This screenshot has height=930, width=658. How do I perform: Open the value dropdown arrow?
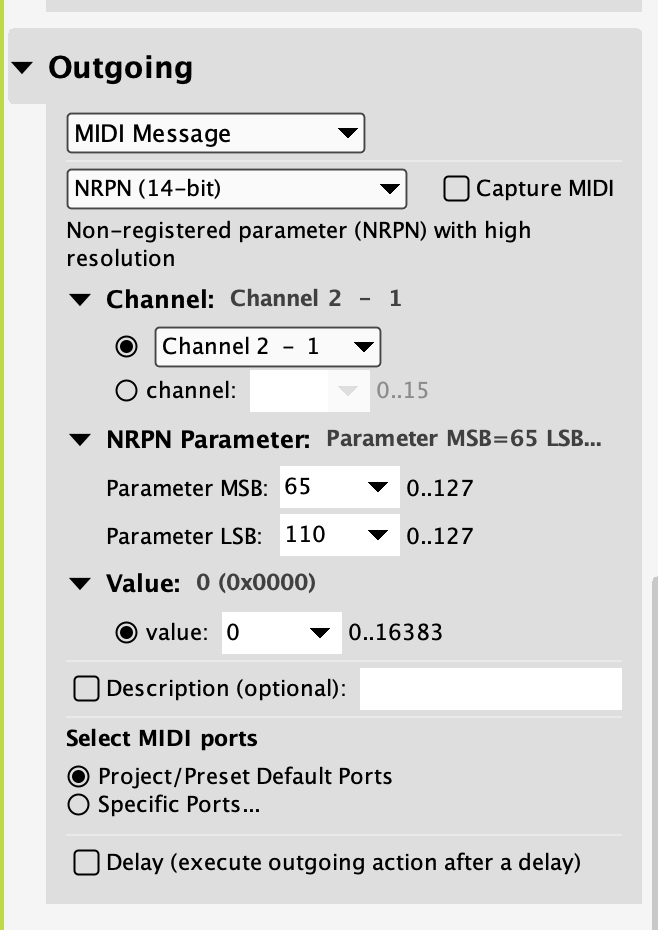coord(319,632)
